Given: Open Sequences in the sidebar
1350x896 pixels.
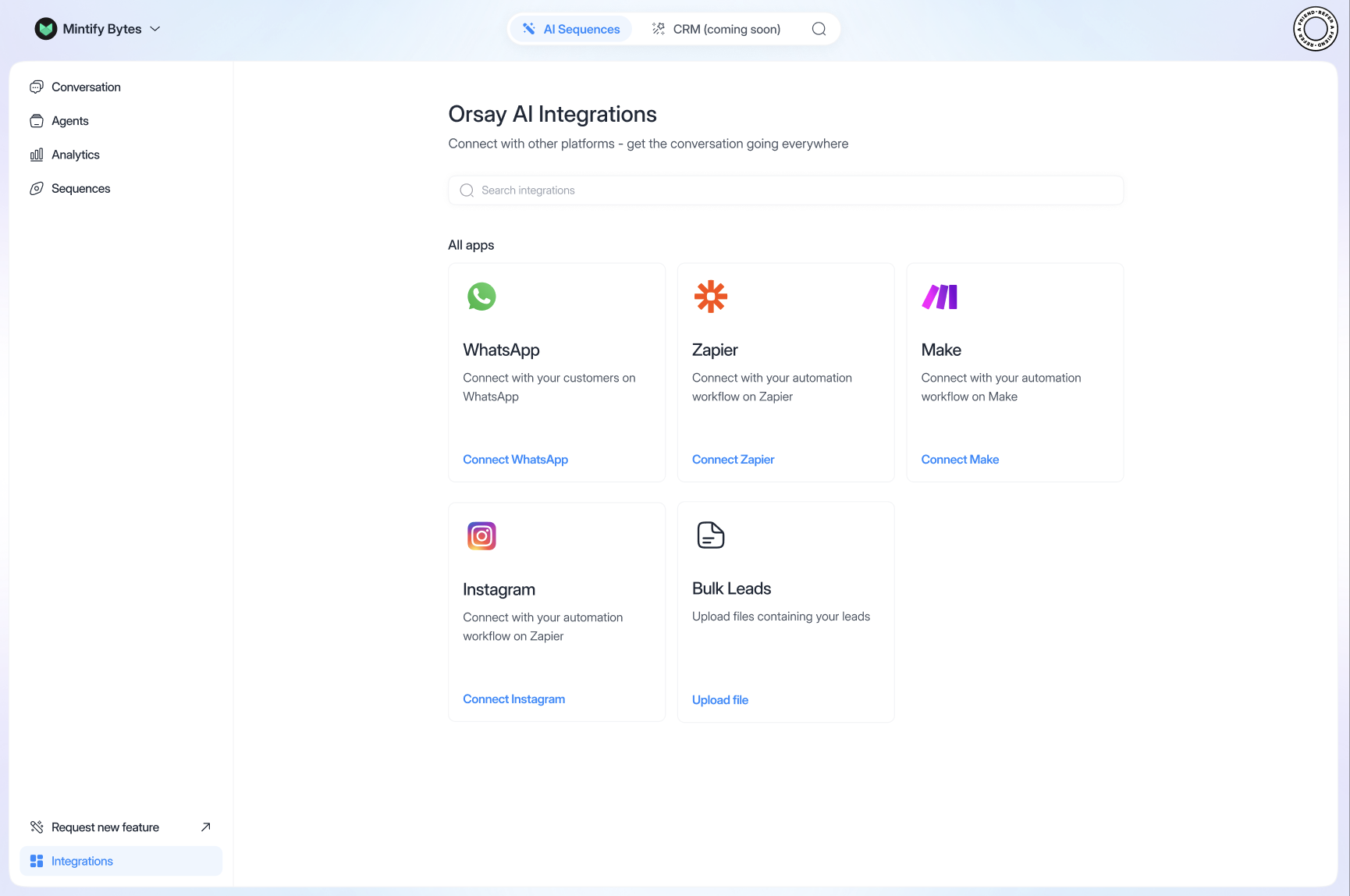Looking at the screenshot, I should [80, 188].
